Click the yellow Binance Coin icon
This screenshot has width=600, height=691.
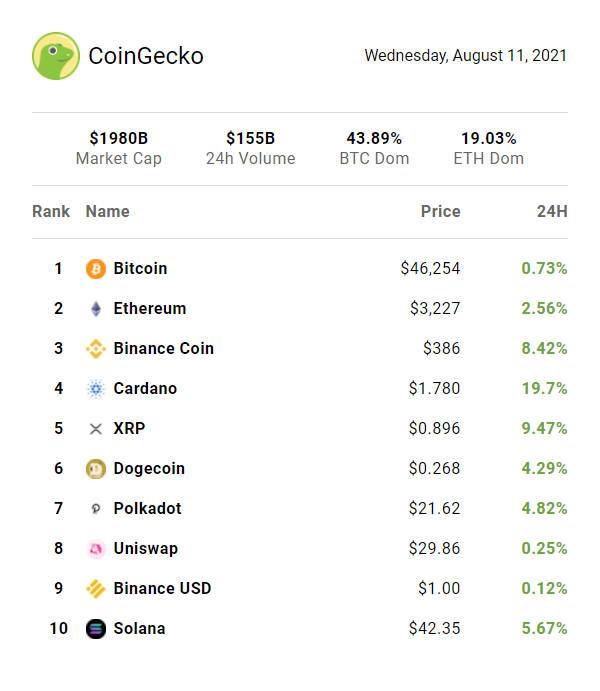(96, 349)
